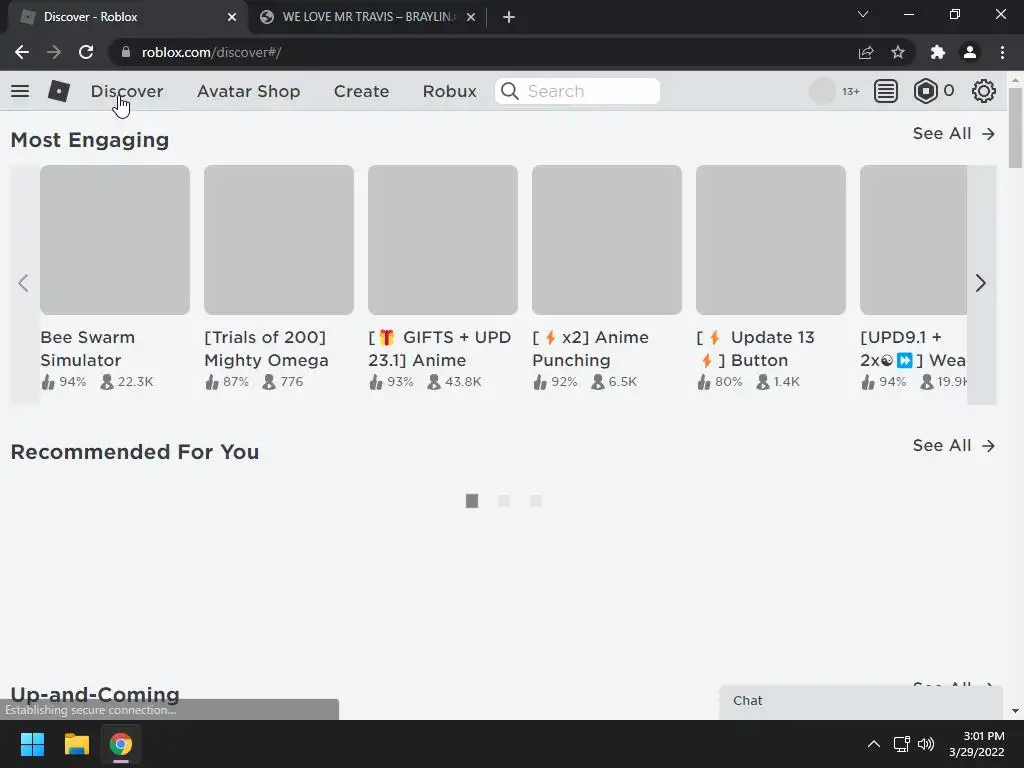Click the Update 13 Button game thumbnail
Image resolution: width=1024 pixels, height=768 pixels.
(x=771, y=240)
